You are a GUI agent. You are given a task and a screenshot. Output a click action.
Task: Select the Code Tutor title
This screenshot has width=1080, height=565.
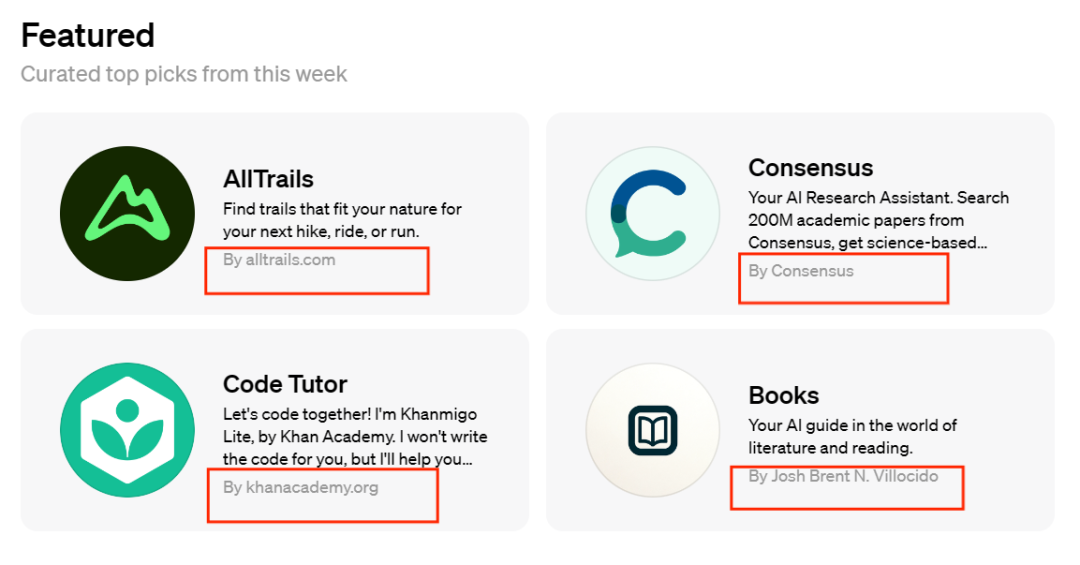click(285, 384)
